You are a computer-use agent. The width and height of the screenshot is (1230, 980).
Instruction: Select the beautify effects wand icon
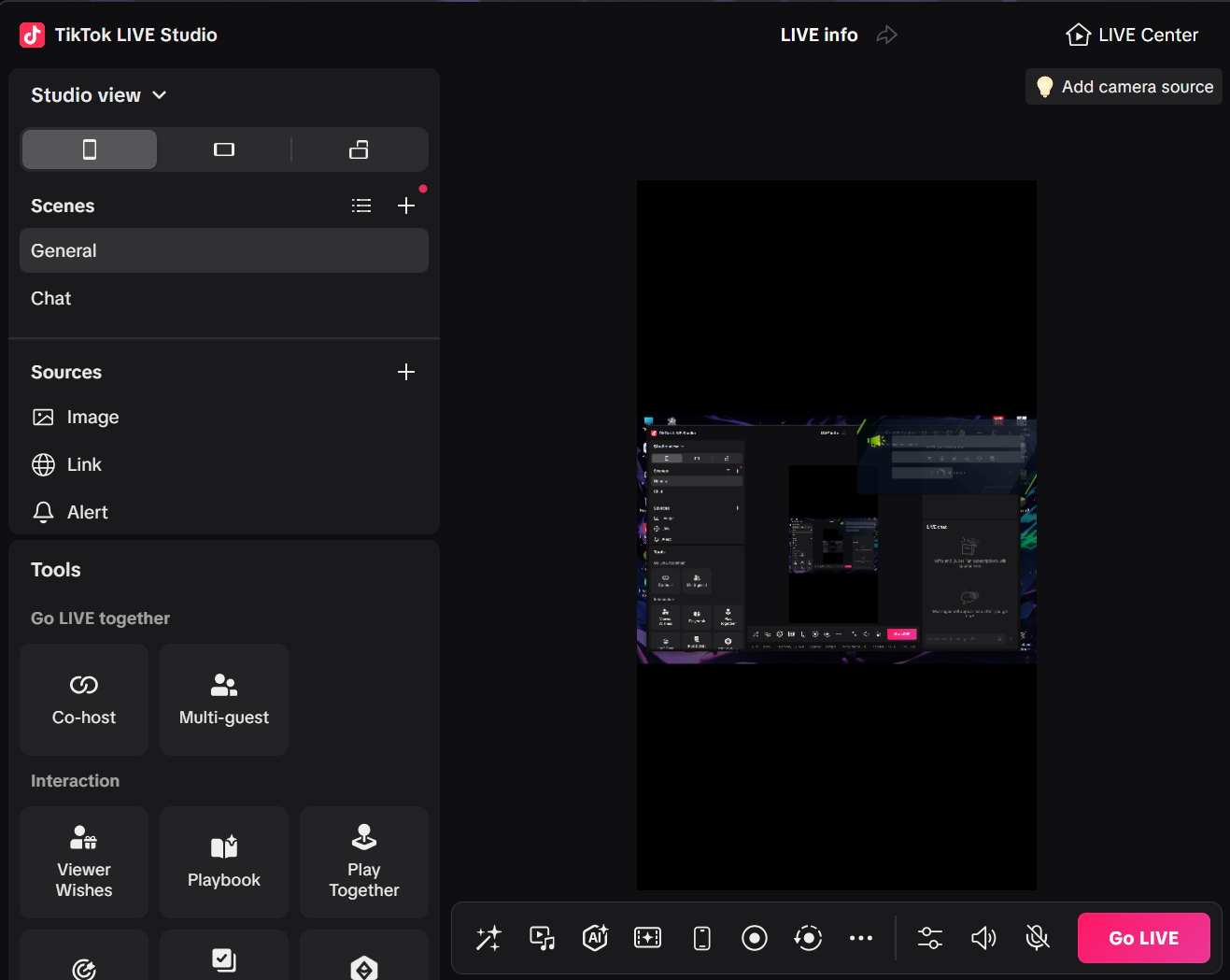(x=488, y=938)
